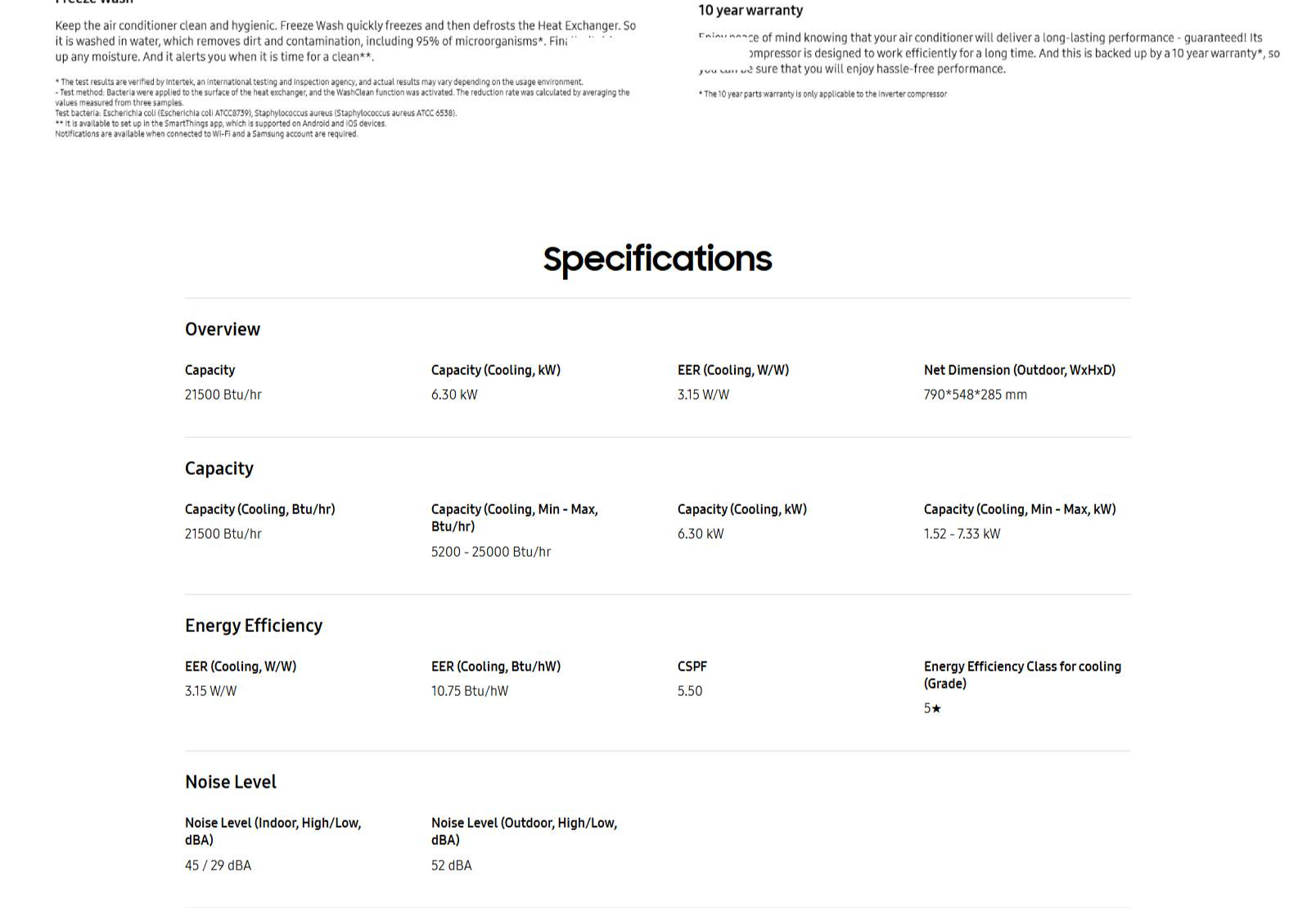This screenshot has width=1316, height=908.
Task: Click the Noise Level (Indoor, High/Low, dBA) label
Action: tap(273, 831)
